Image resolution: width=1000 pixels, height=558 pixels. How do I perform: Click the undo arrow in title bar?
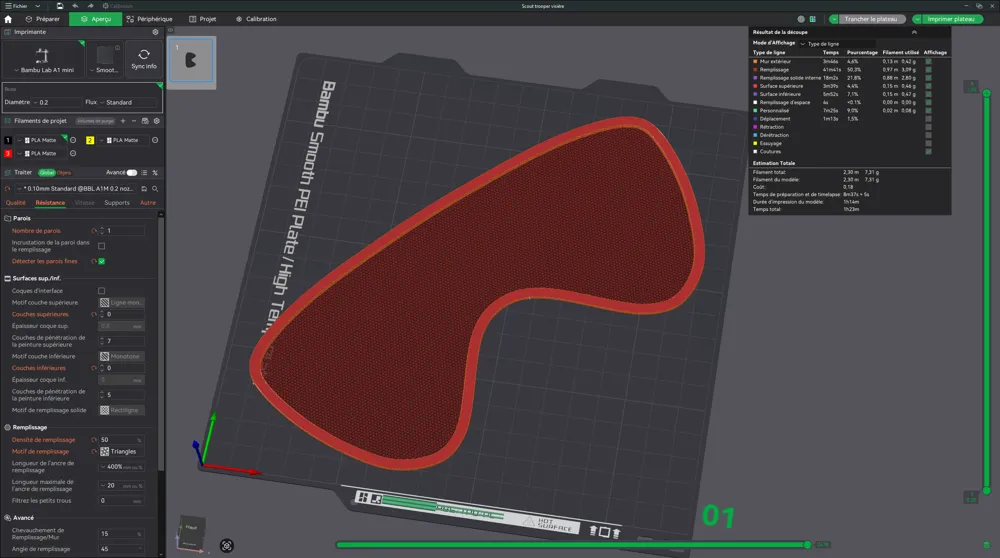pyautogui.click(x=75, y=6)
